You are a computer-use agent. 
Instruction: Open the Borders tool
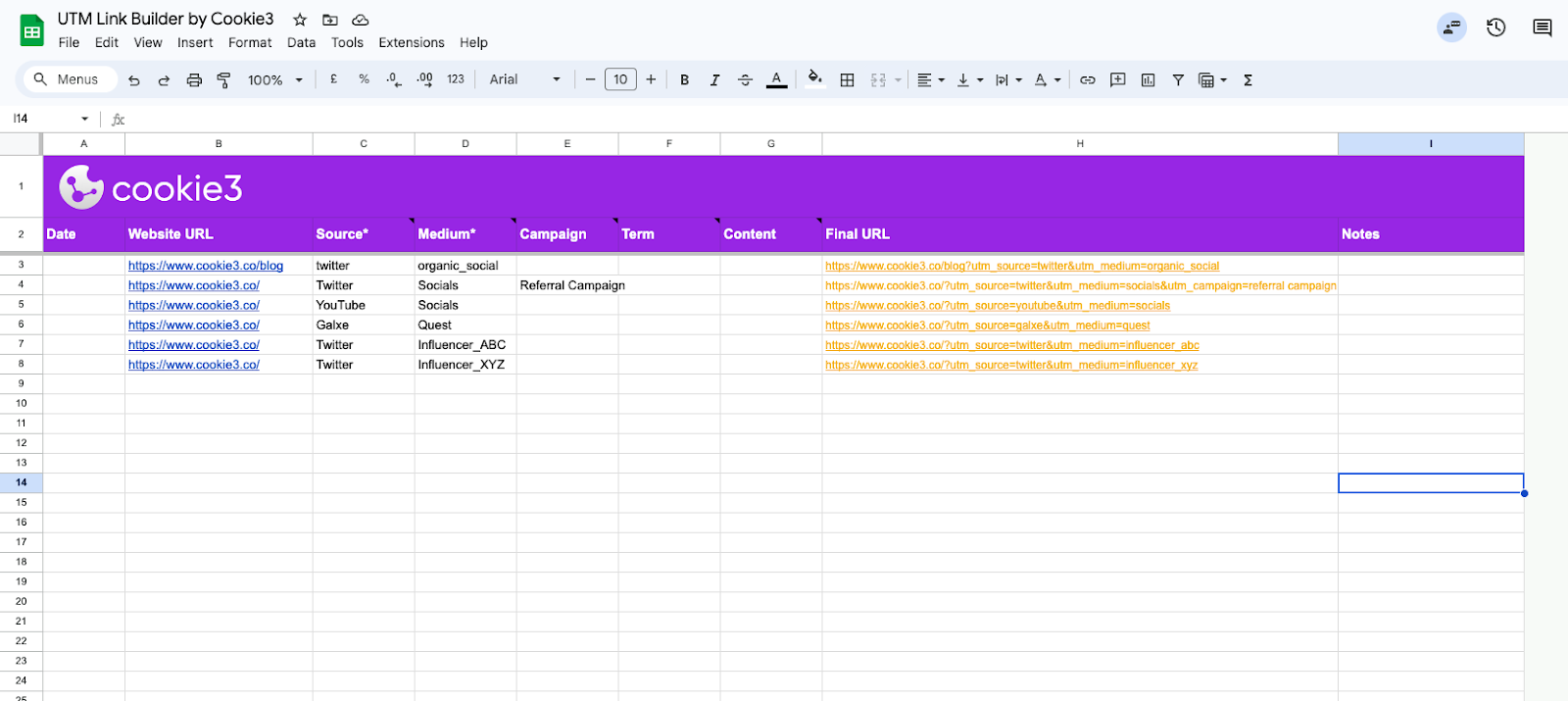[x=848, y=80]
